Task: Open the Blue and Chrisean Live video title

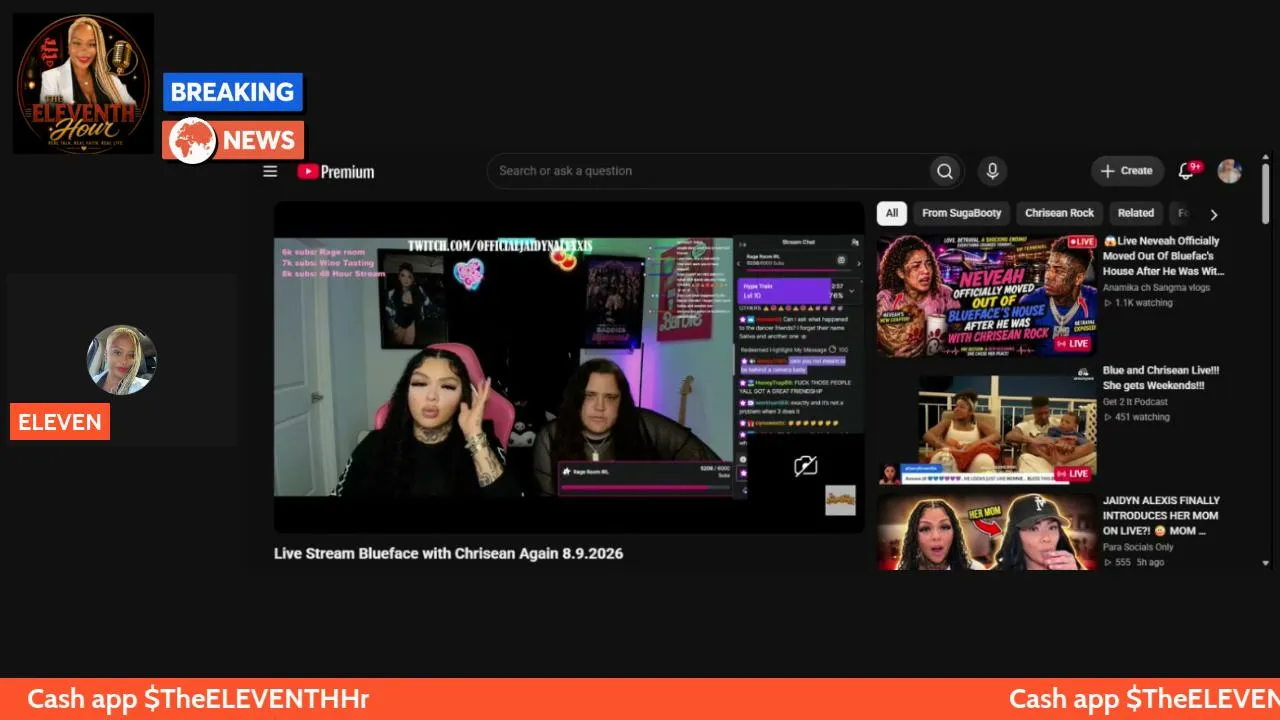Action: point(1160,377)
